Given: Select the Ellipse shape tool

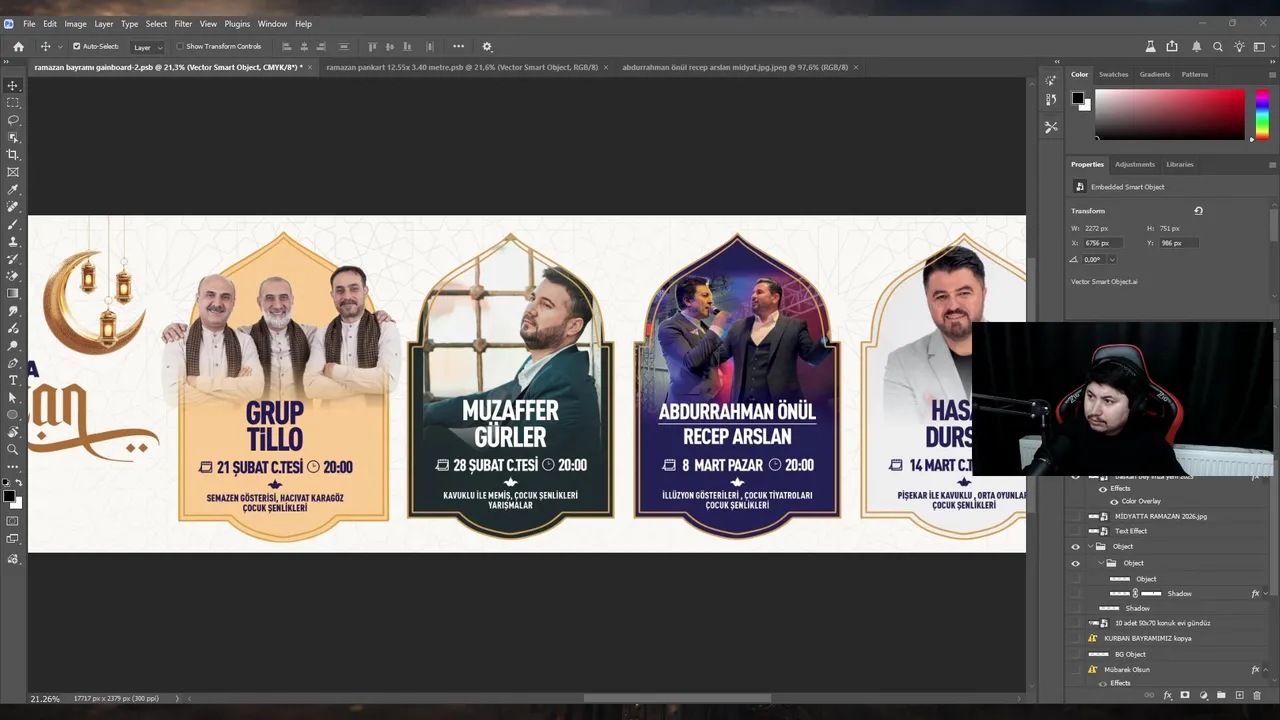Looking at the screenshot, I should [x=13, y=415].
